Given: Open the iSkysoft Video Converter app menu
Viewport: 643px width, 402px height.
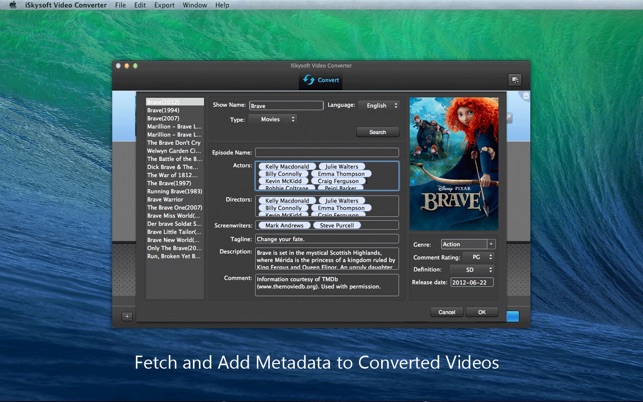Looking at the screenshot, I should coord(66,5).
